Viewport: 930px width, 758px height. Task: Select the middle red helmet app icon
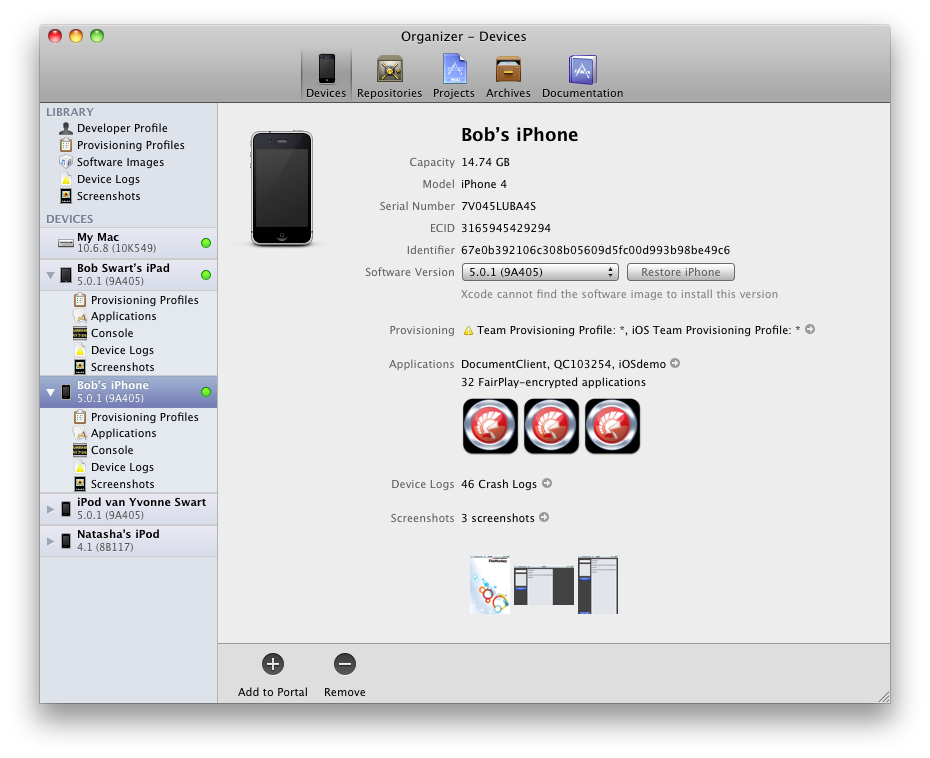[x=551, y=426]
